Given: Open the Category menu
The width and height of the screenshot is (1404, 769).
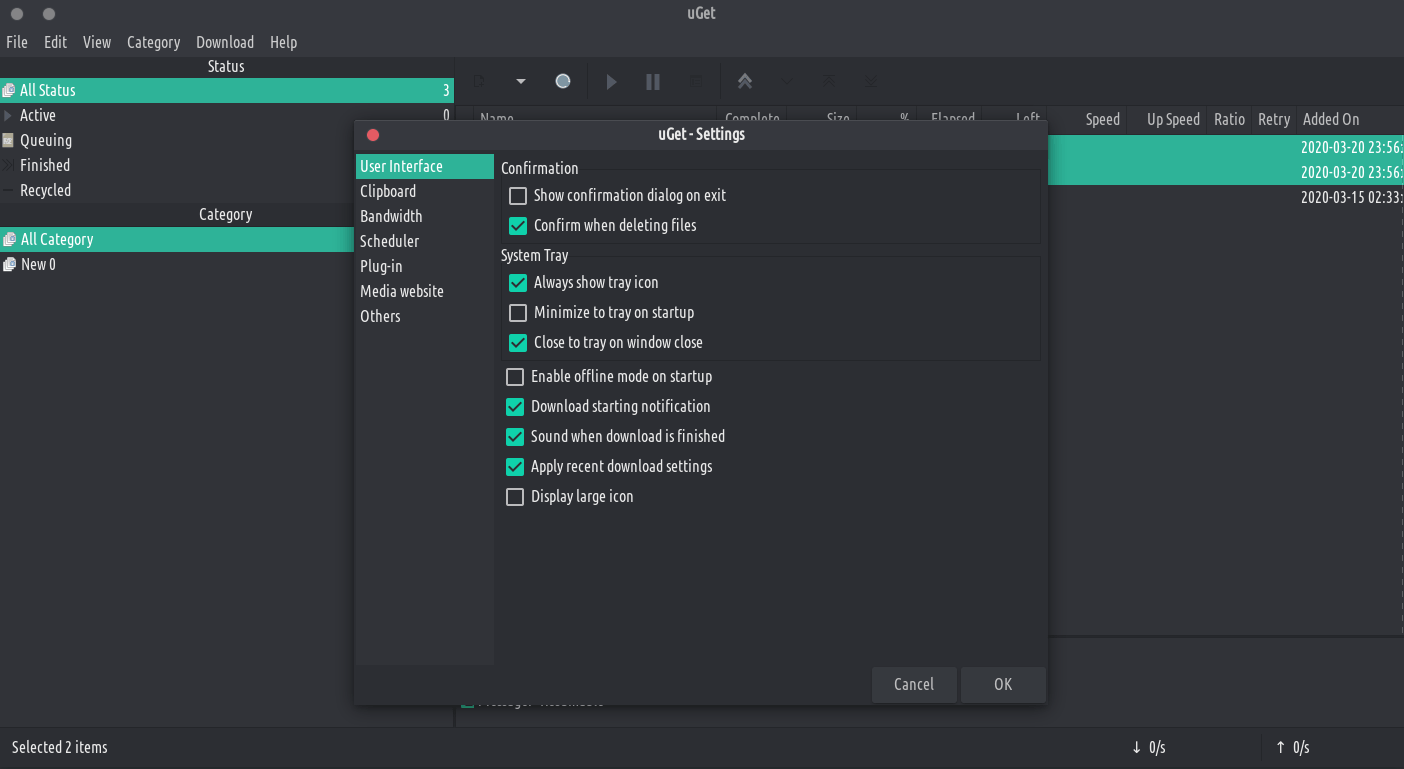Looking at the screenshot, I should point(153,42).
